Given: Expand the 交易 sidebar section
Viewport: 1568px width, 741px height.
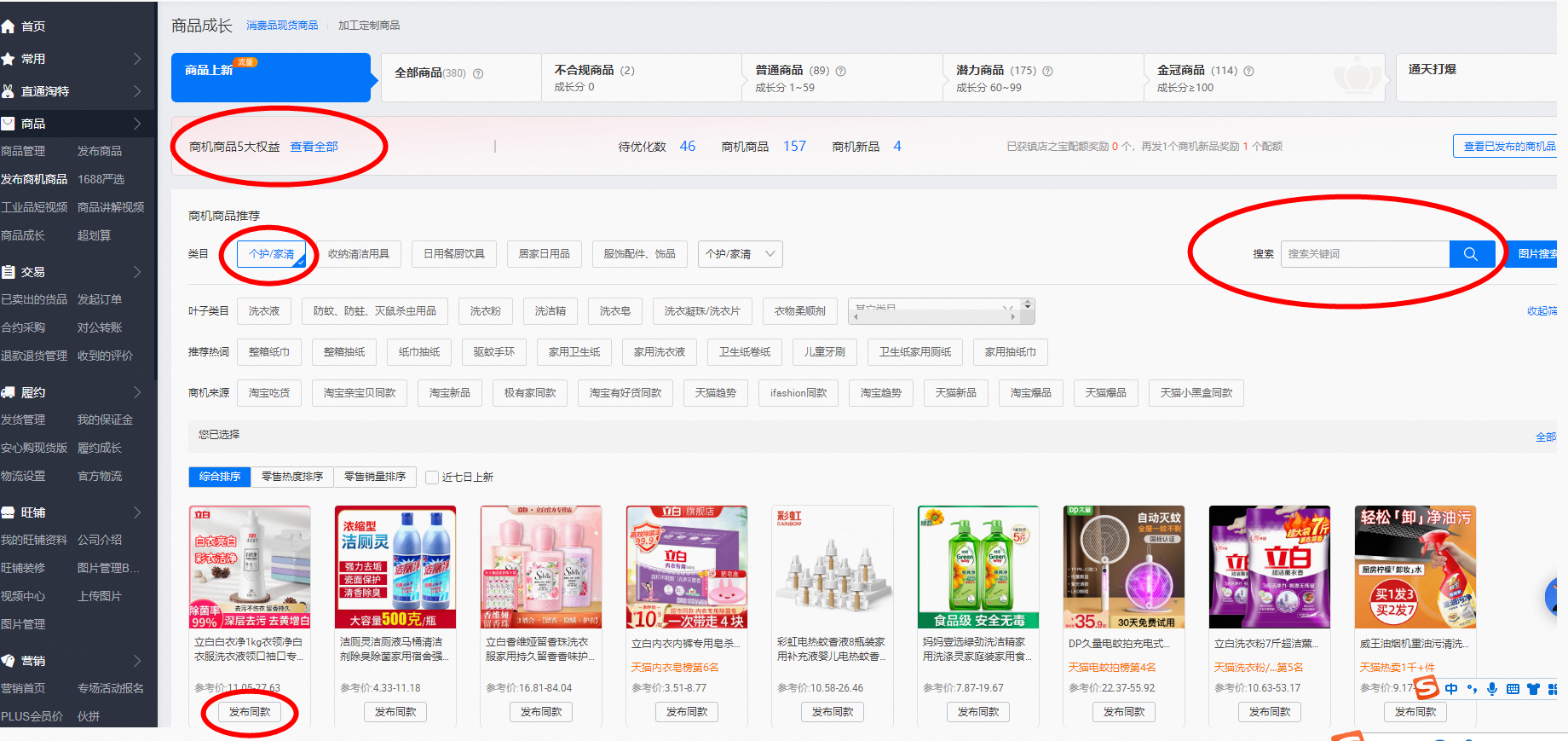Looking at the screenshot, I should 77,272.
